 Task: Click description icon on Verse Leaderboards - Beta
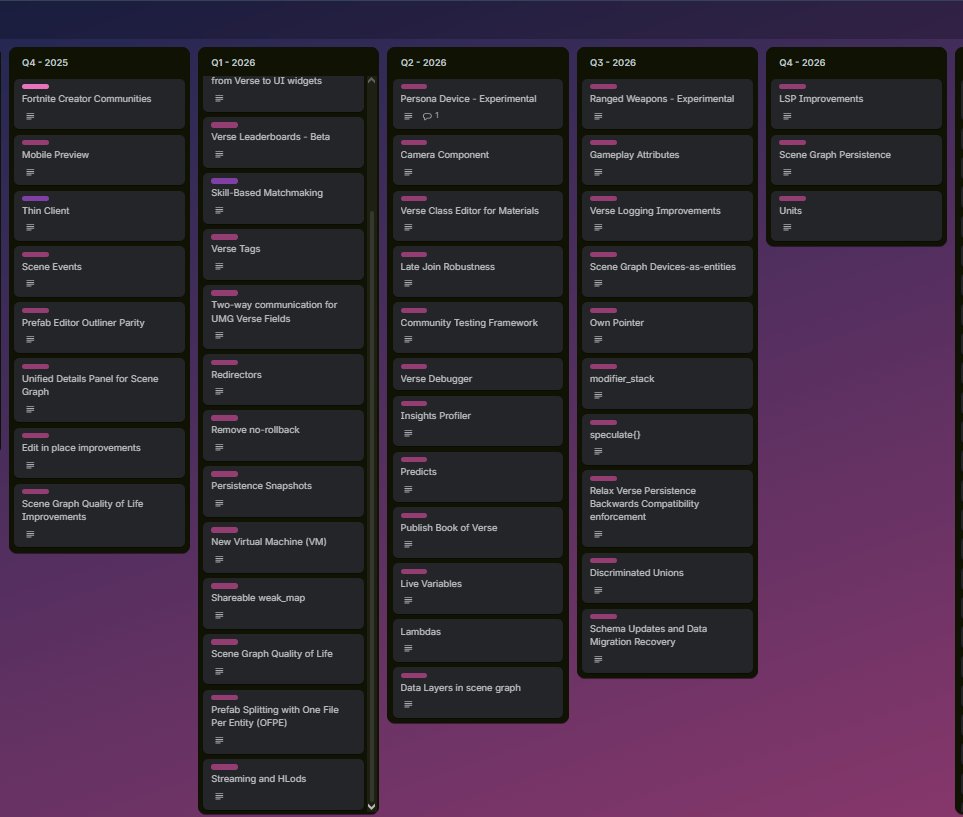point(219,154)
